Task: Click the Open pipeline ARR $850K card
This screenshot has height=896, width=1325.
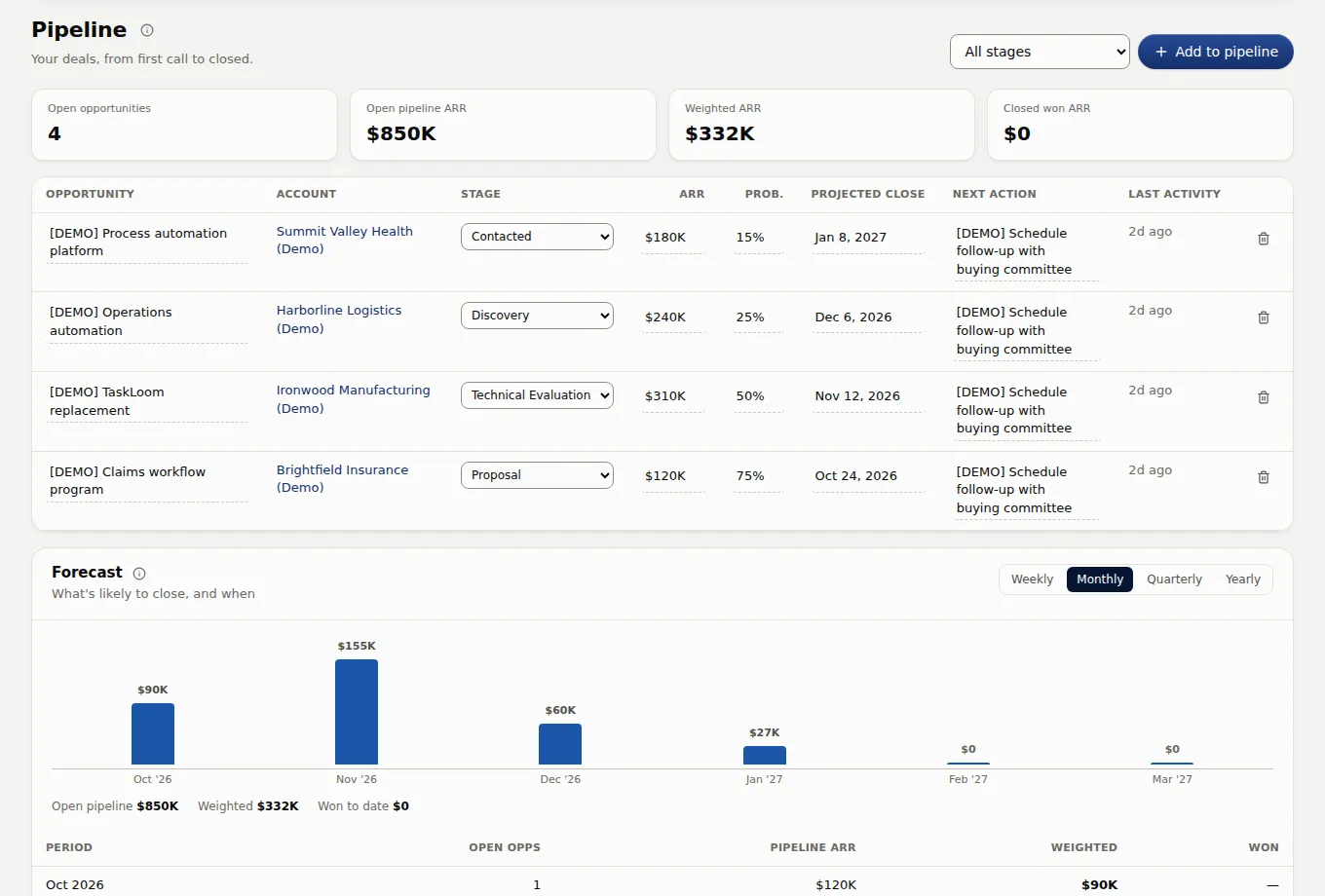Action: click(503, 125)
